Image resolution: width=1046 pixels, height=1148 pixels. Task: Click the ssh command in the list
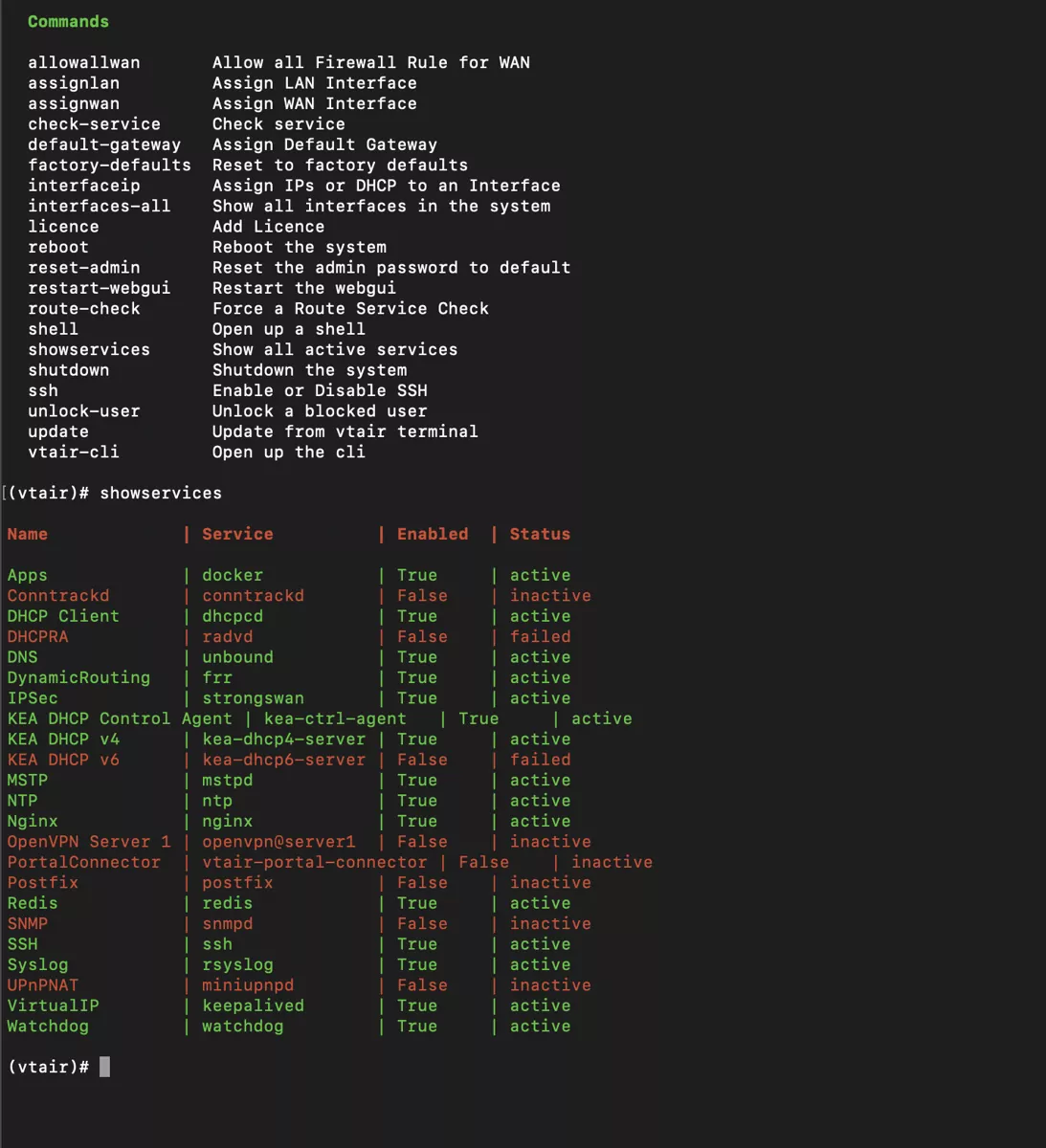[43, 390]
